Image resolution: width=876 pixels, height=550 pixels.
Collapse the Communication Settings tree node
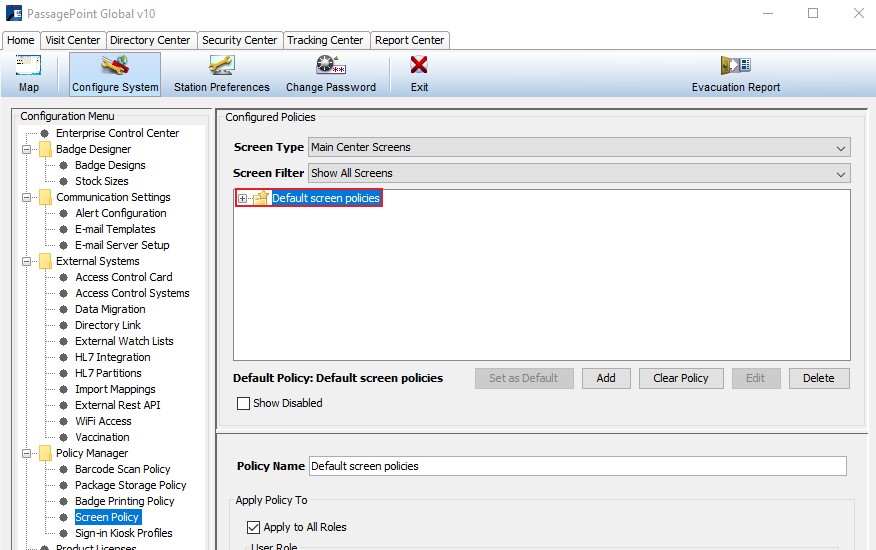(26, 197)
